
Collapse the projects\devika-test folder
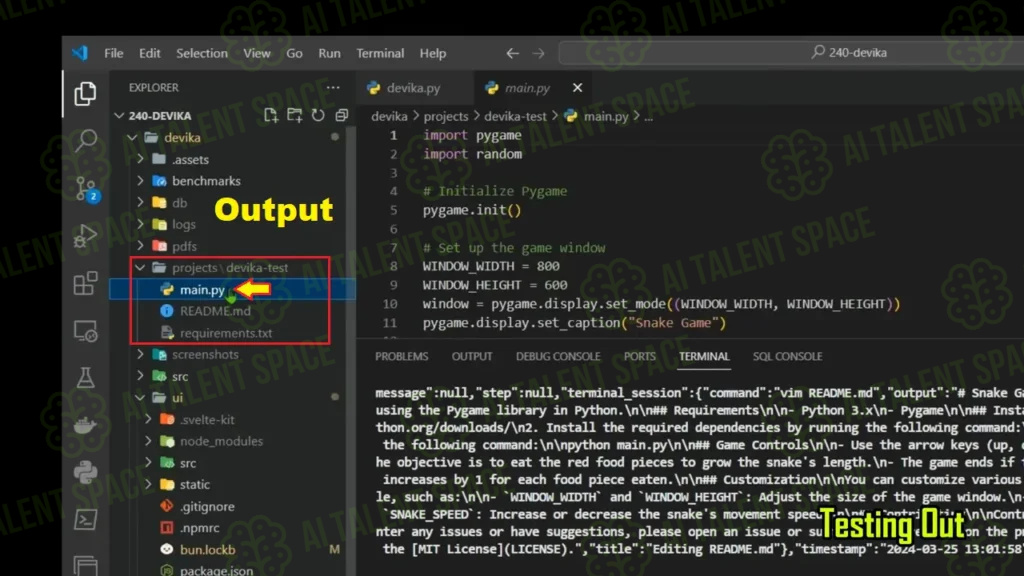pyautogui.click(x=140, y=268)
